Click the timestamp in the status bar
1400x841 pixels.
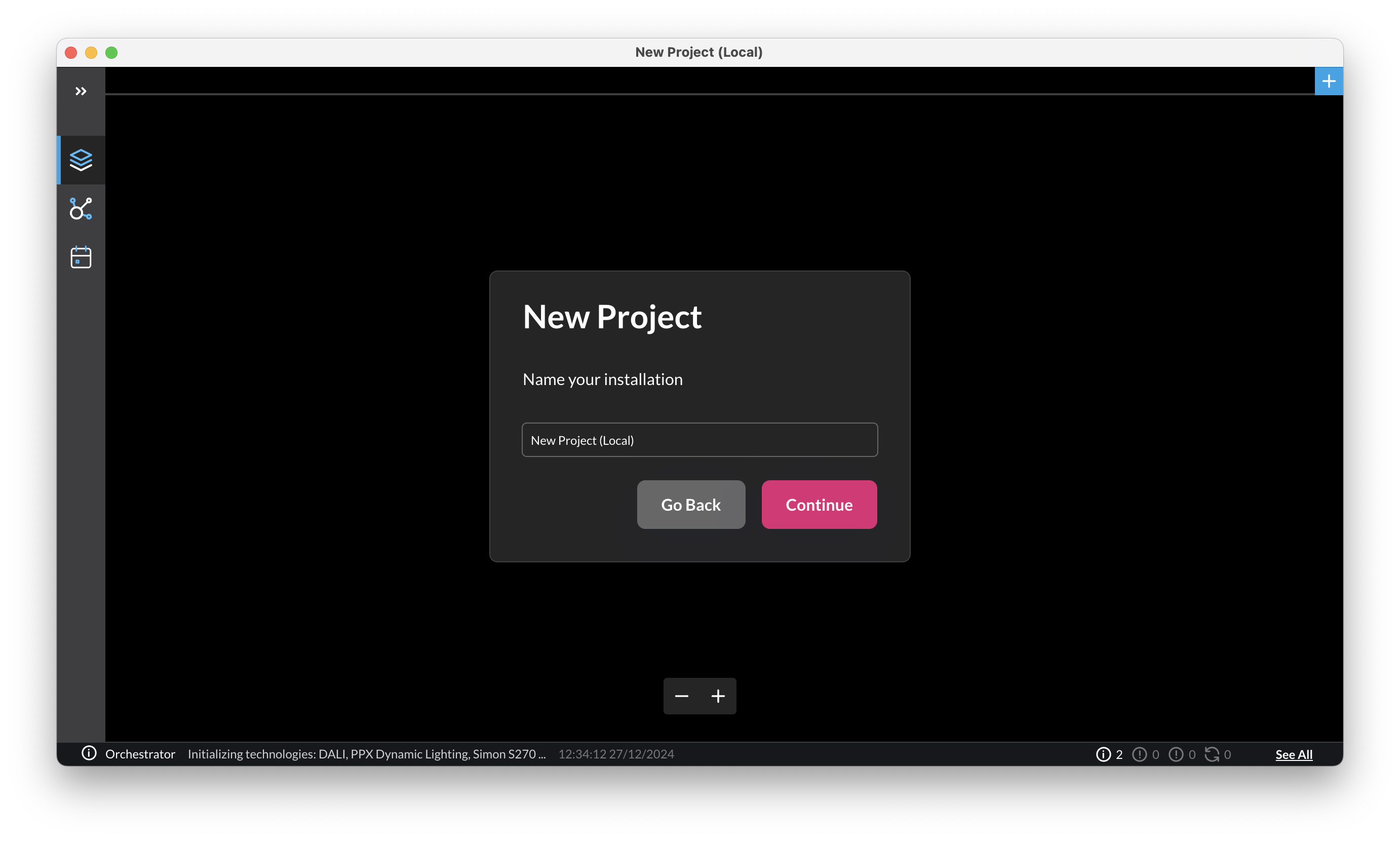[x=616, y=754]
